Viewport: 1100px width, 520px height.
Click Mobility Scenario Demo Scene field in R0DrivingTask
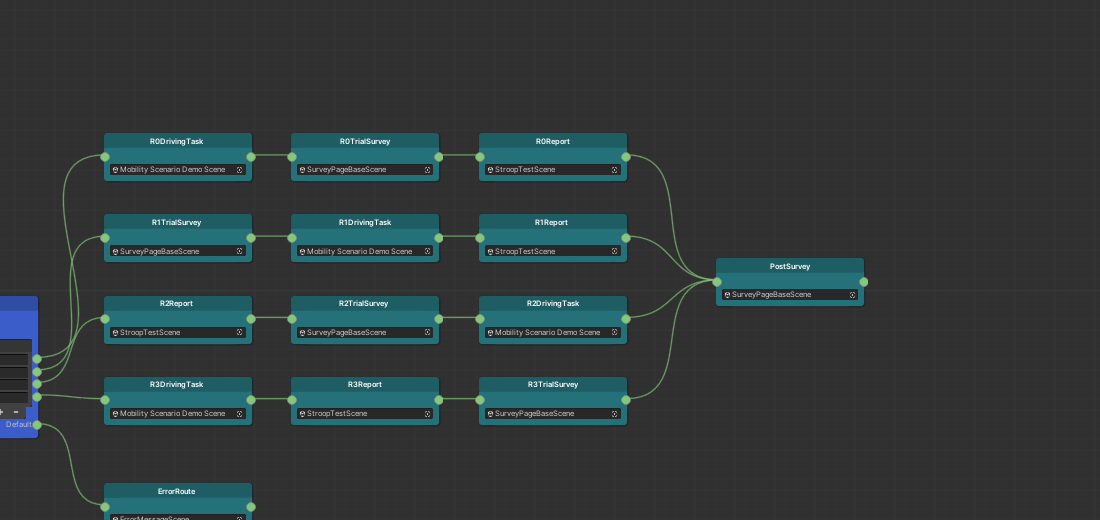pyautogui.click(x=177, y=170)
